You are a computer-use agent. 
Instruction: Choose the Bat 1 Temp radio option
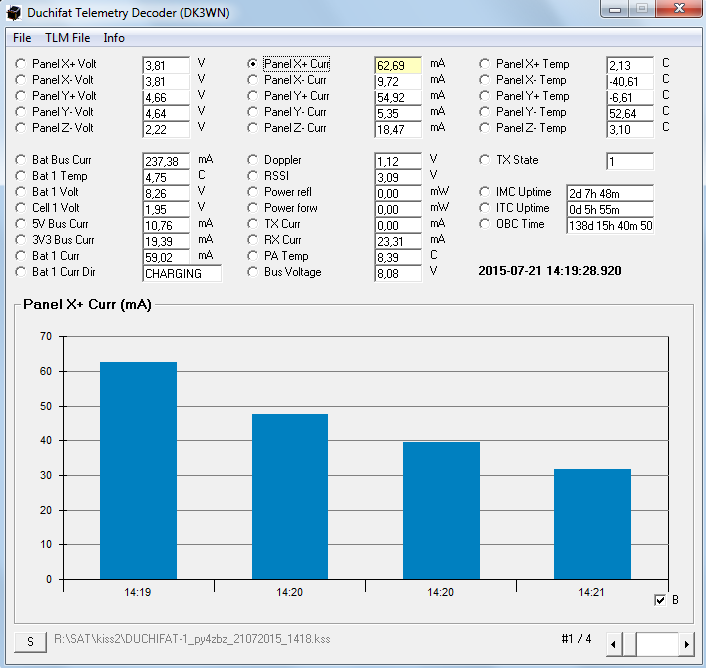(21, 176)
